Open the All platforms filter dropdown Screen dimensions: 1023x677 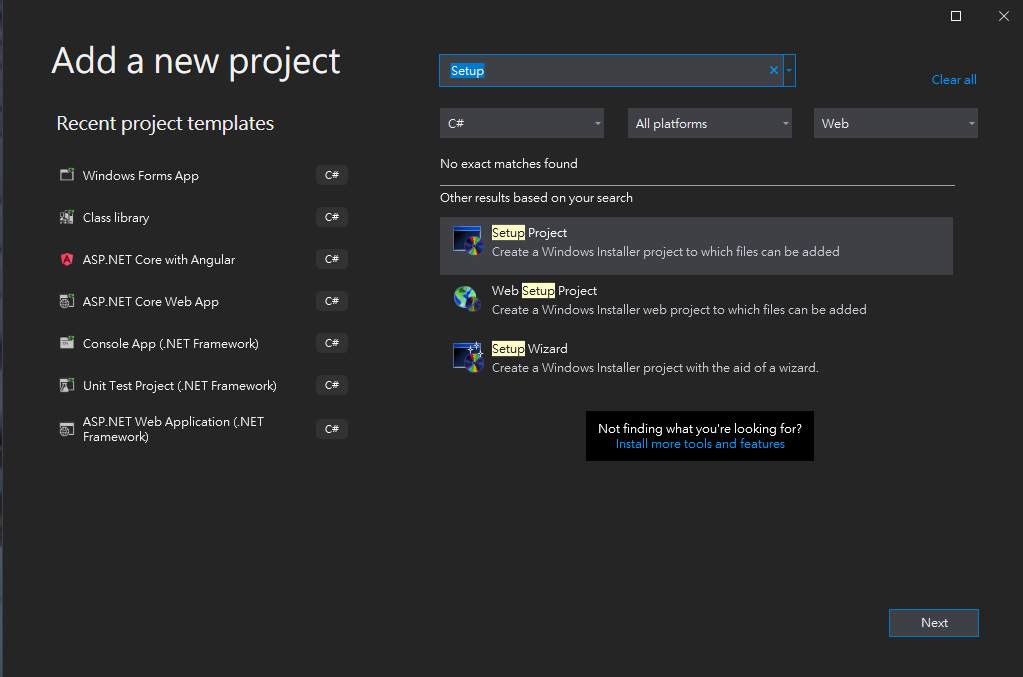[710, 123]
